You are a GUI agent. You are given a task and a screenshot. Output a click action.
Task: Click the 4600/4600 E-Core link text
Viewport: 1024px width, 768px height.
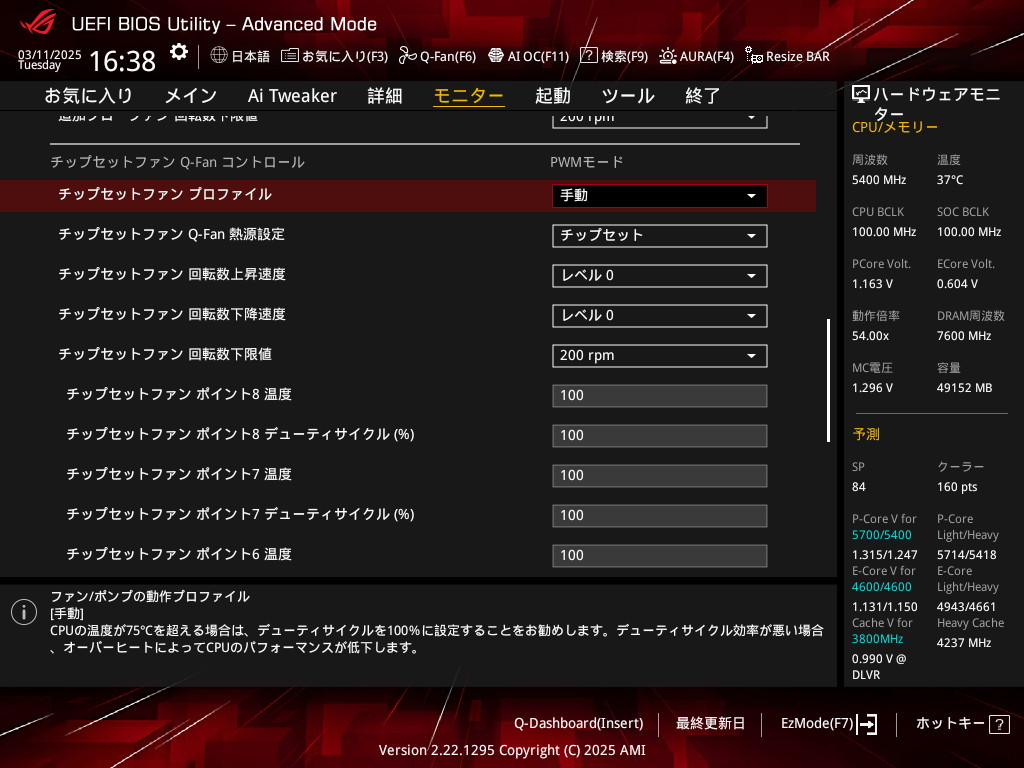[882, 587]
